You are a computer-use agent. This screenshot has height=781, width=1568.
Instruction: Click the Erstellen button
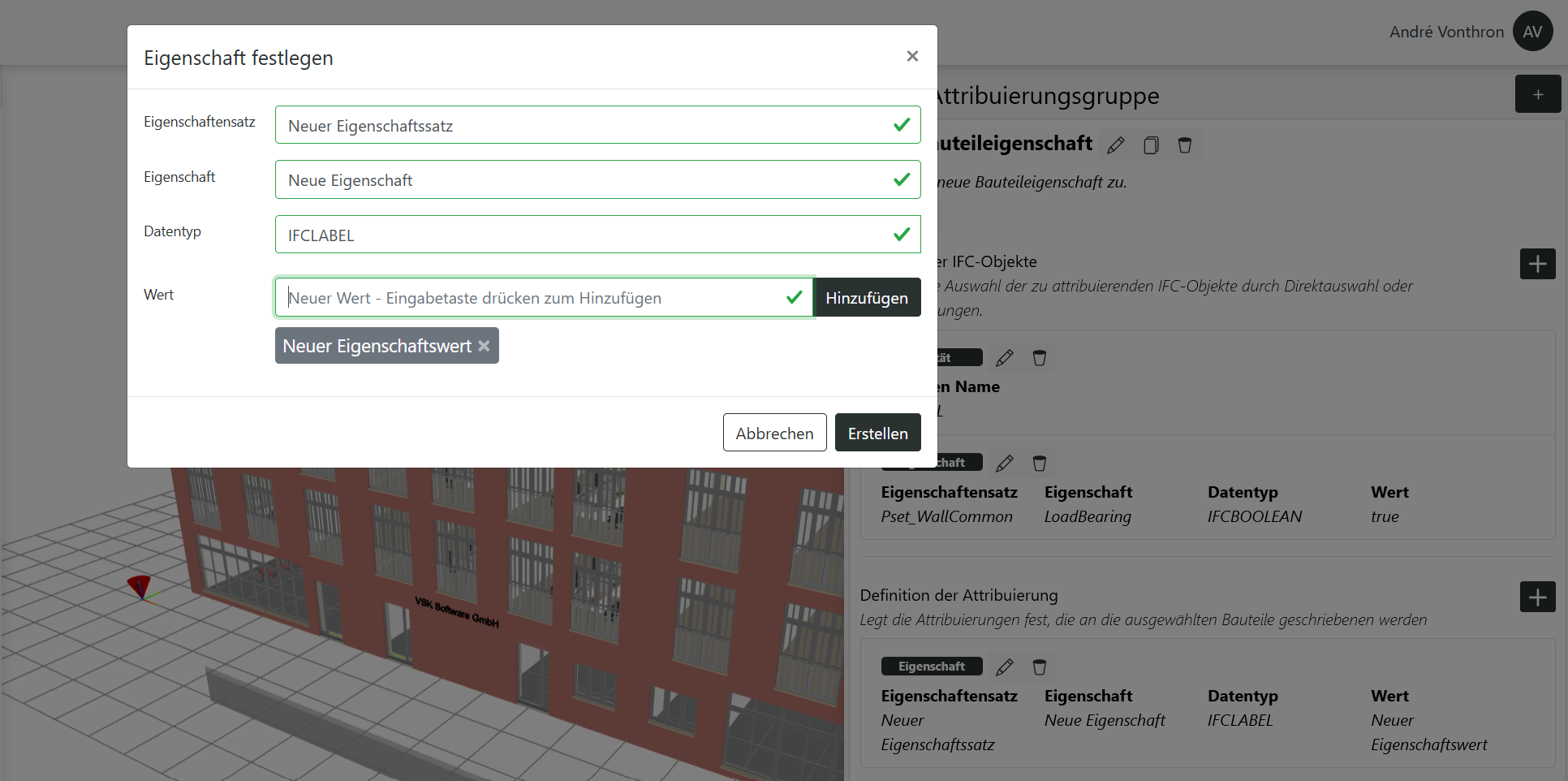point(877,433)
